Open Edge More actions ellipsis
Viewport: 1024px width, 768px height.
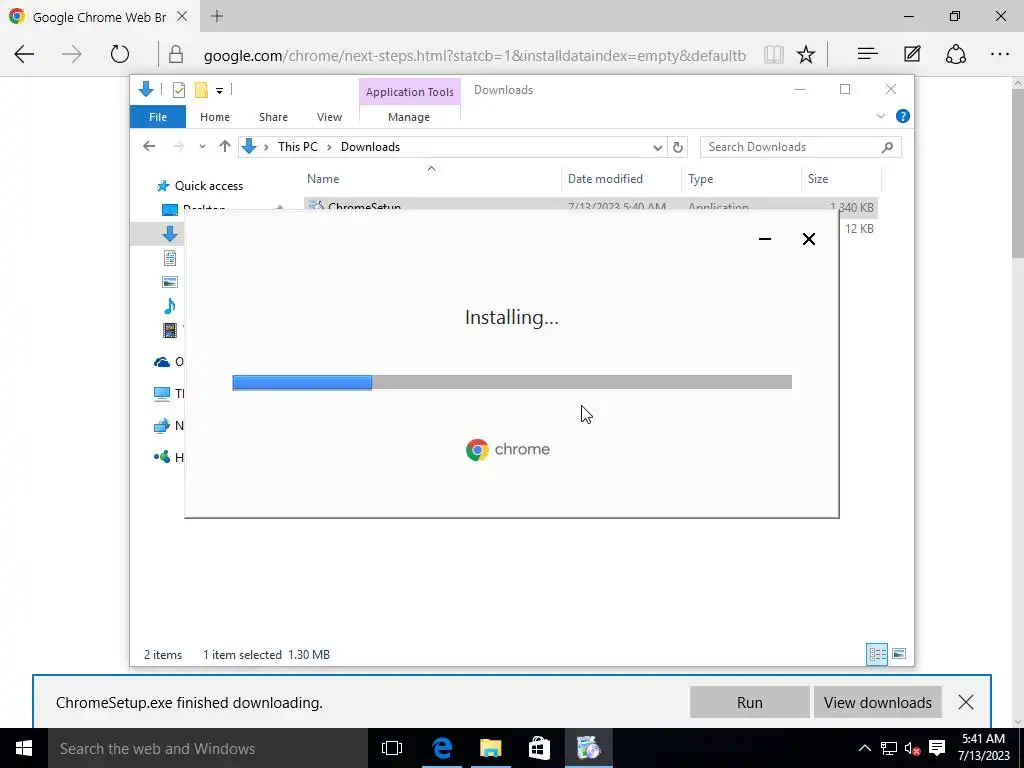pos(1000,54)
